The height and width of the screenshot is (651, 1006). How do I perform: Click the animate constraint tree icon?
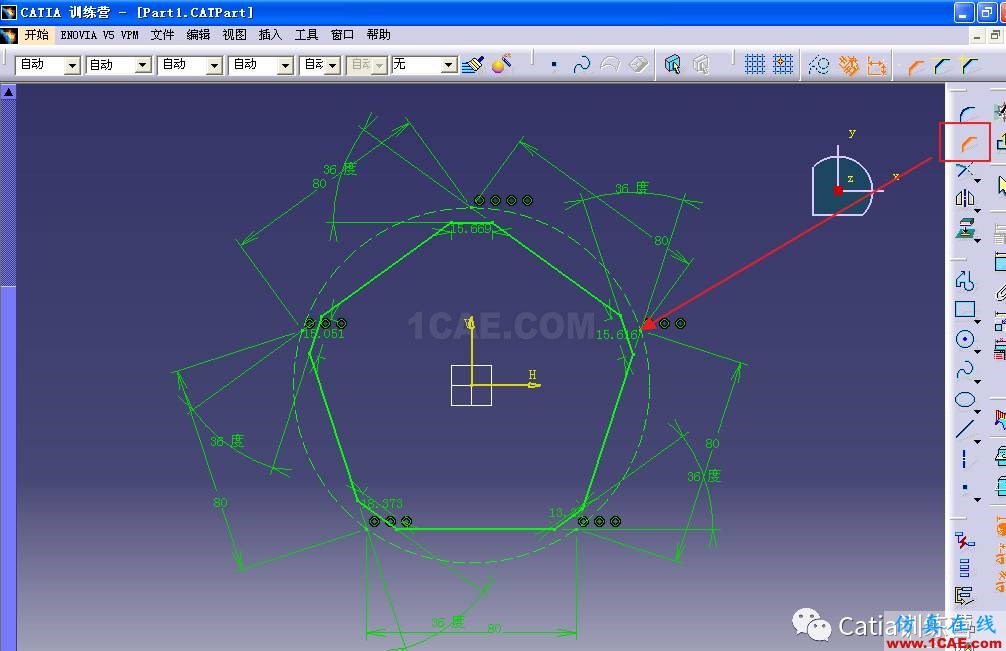(964, 596)
